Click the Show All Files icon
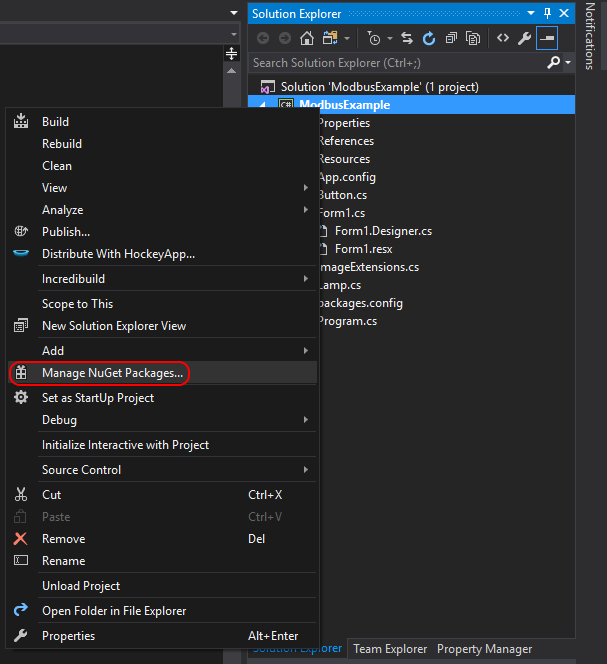This screenshot has width=607, height=664. click(x=474, y=38)
